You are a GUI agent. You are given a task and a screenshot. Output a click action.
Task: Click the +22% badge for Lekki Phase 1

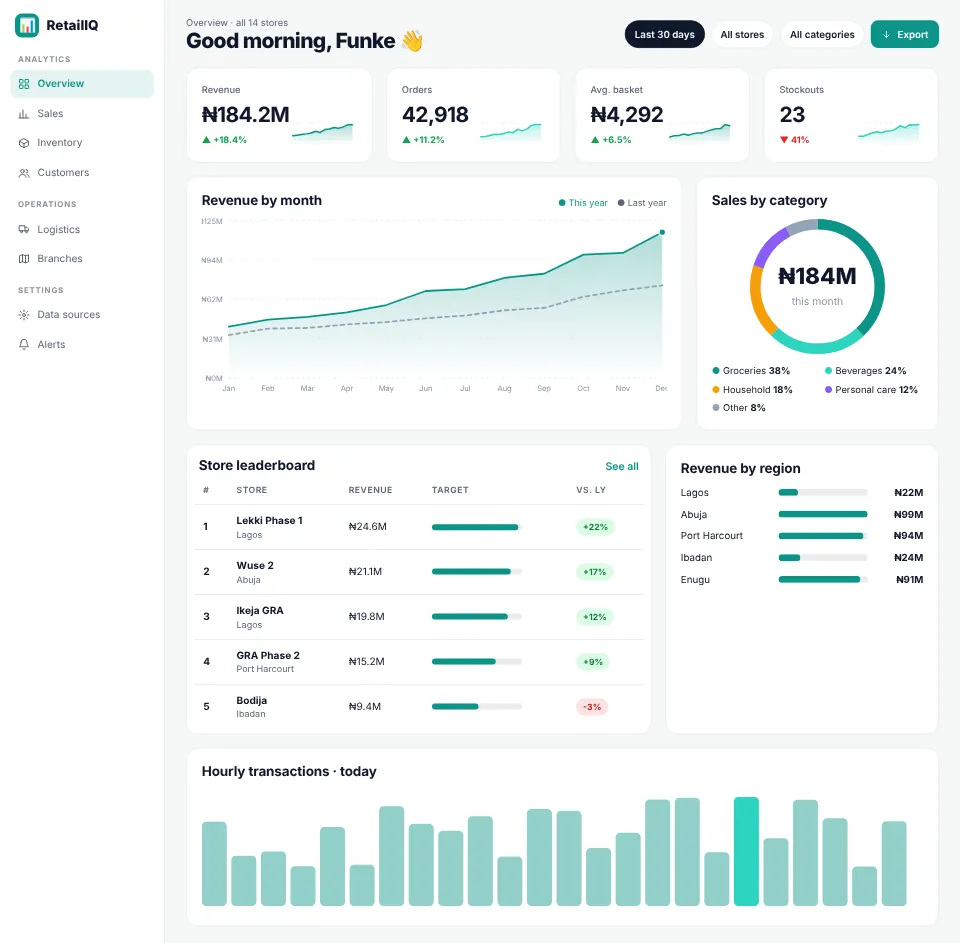[595, 527]
